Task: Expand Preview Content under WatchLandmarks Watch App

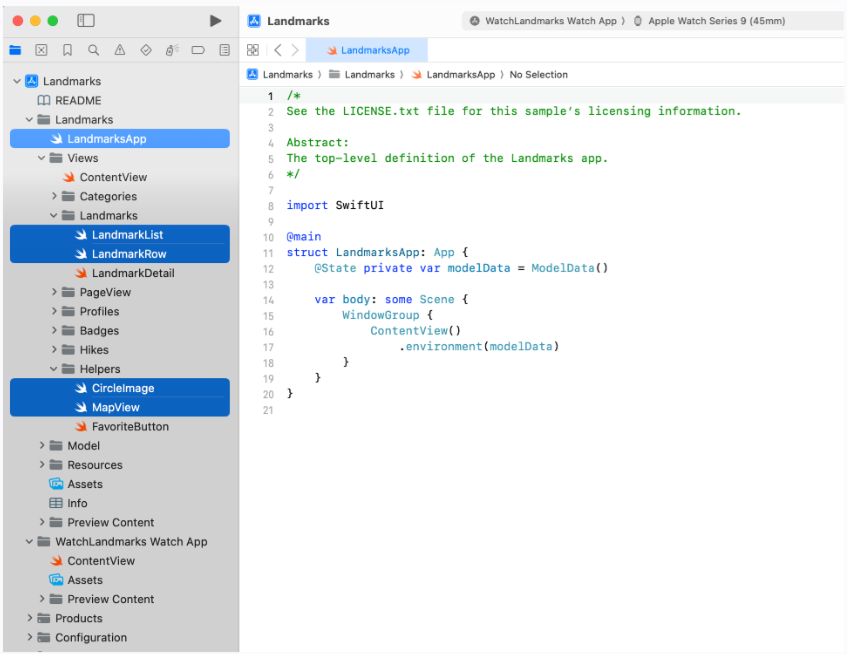Action: tap(42, 599)
